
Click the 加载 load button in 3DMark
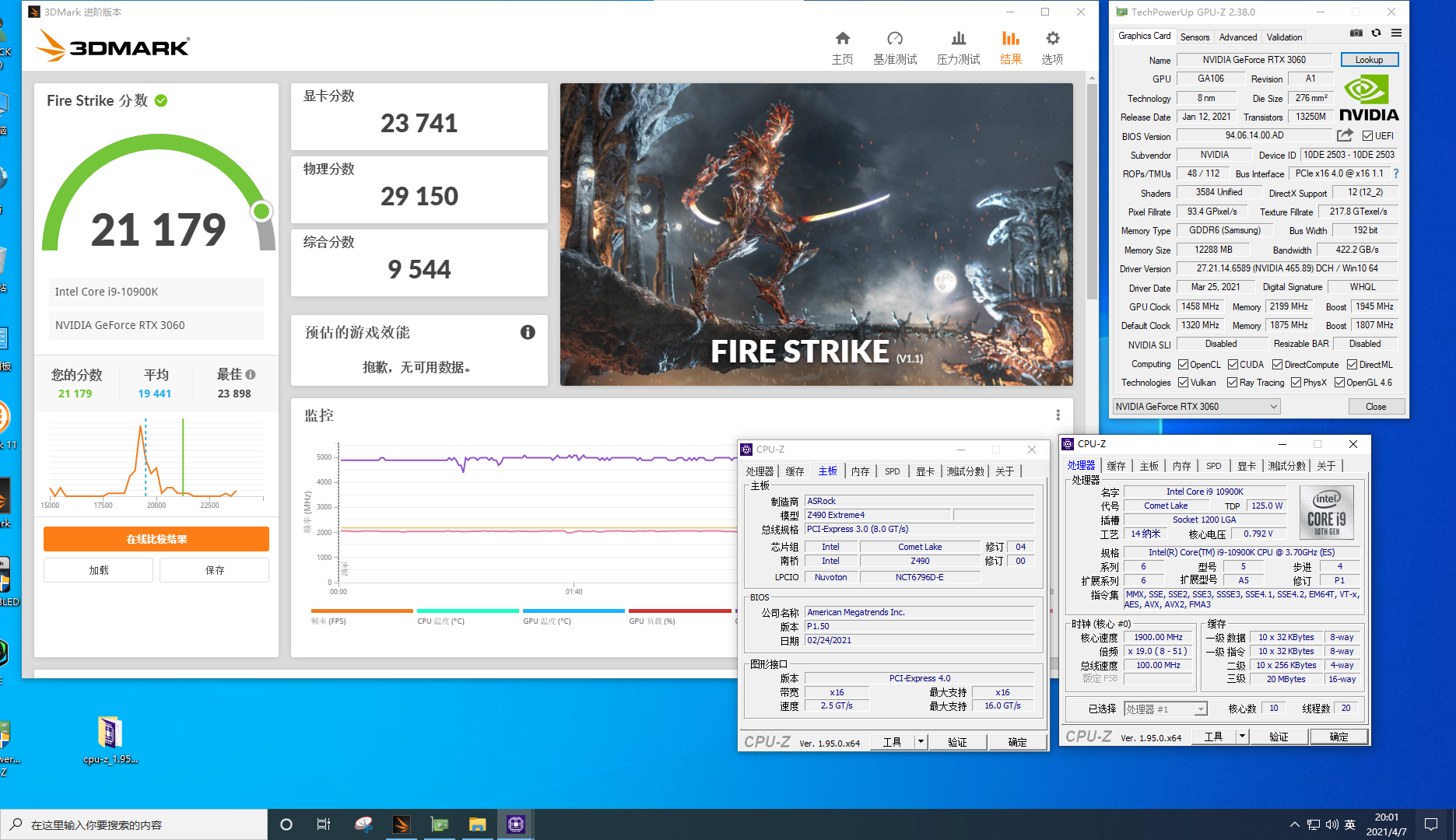coord(98,570)
